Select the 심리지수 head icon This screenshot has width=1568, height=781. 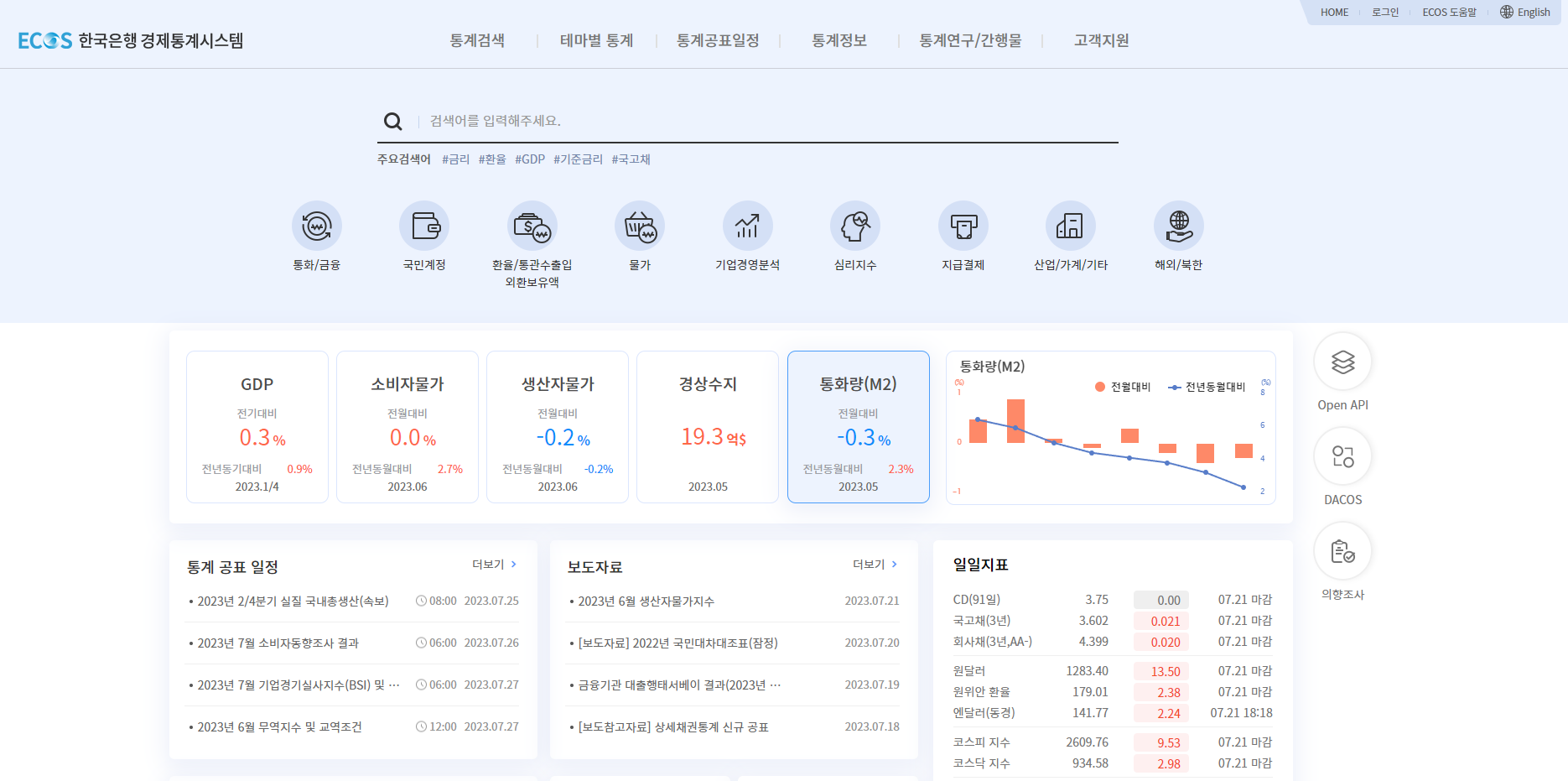854,226
